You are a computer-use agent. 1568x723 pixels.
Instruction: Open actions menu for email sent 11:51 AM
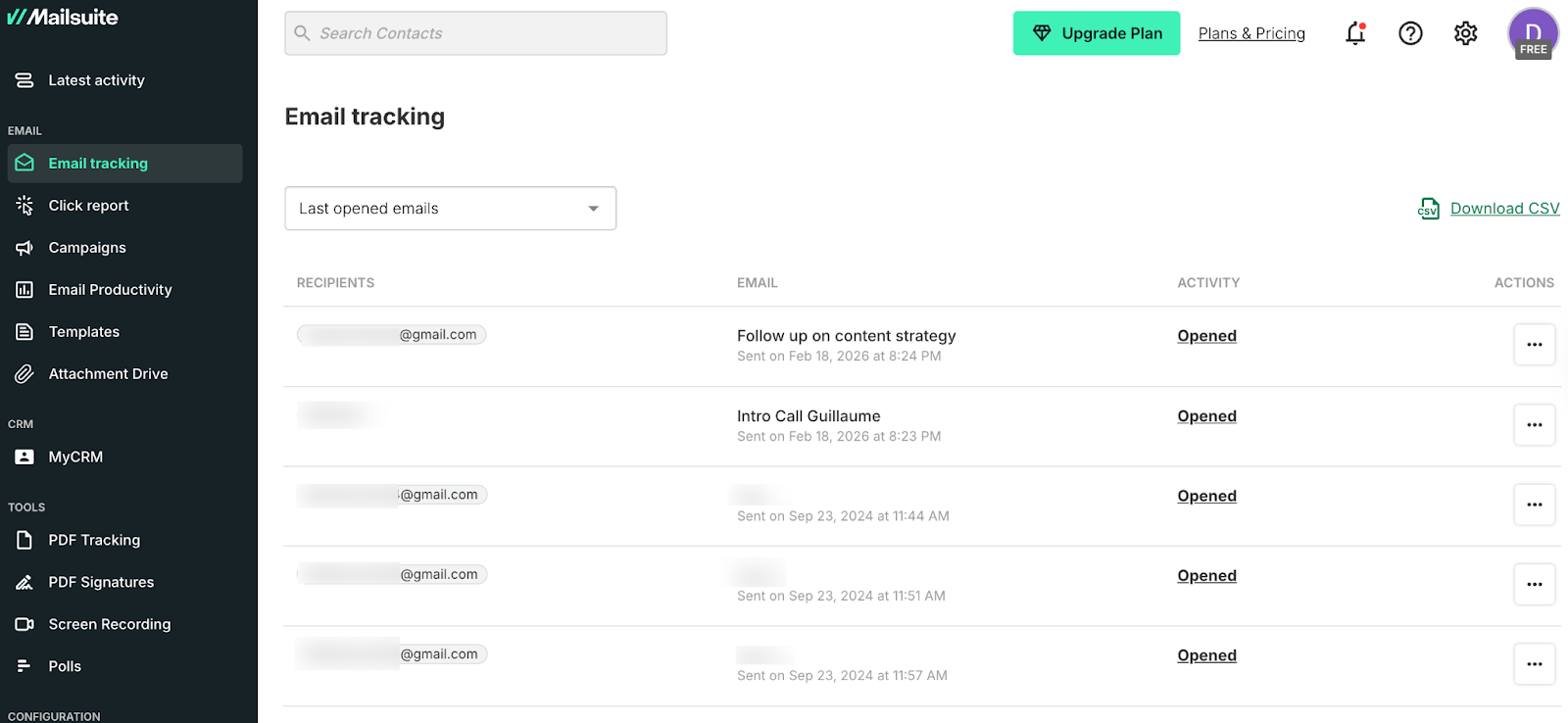(x=1535, y=585)
